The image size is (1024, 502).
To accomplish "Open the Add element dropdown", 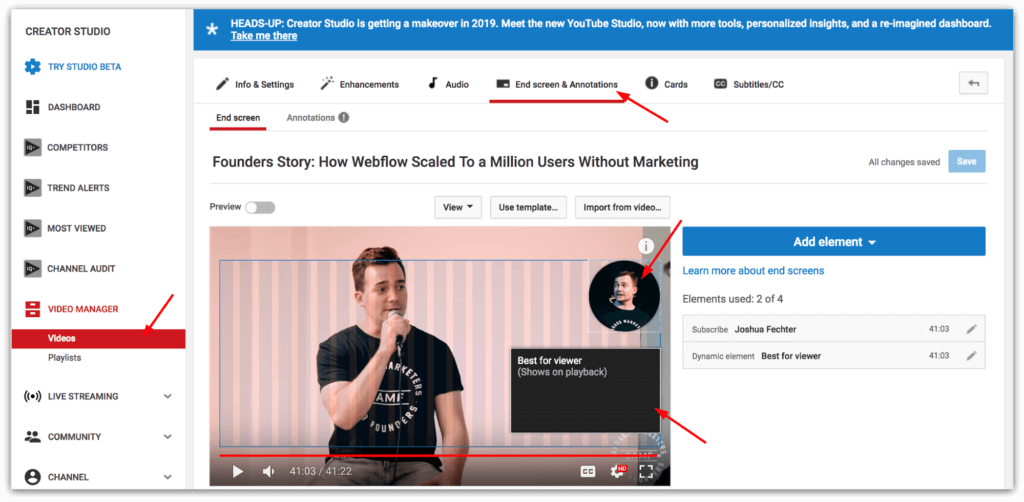I will [x=834, y=242].
